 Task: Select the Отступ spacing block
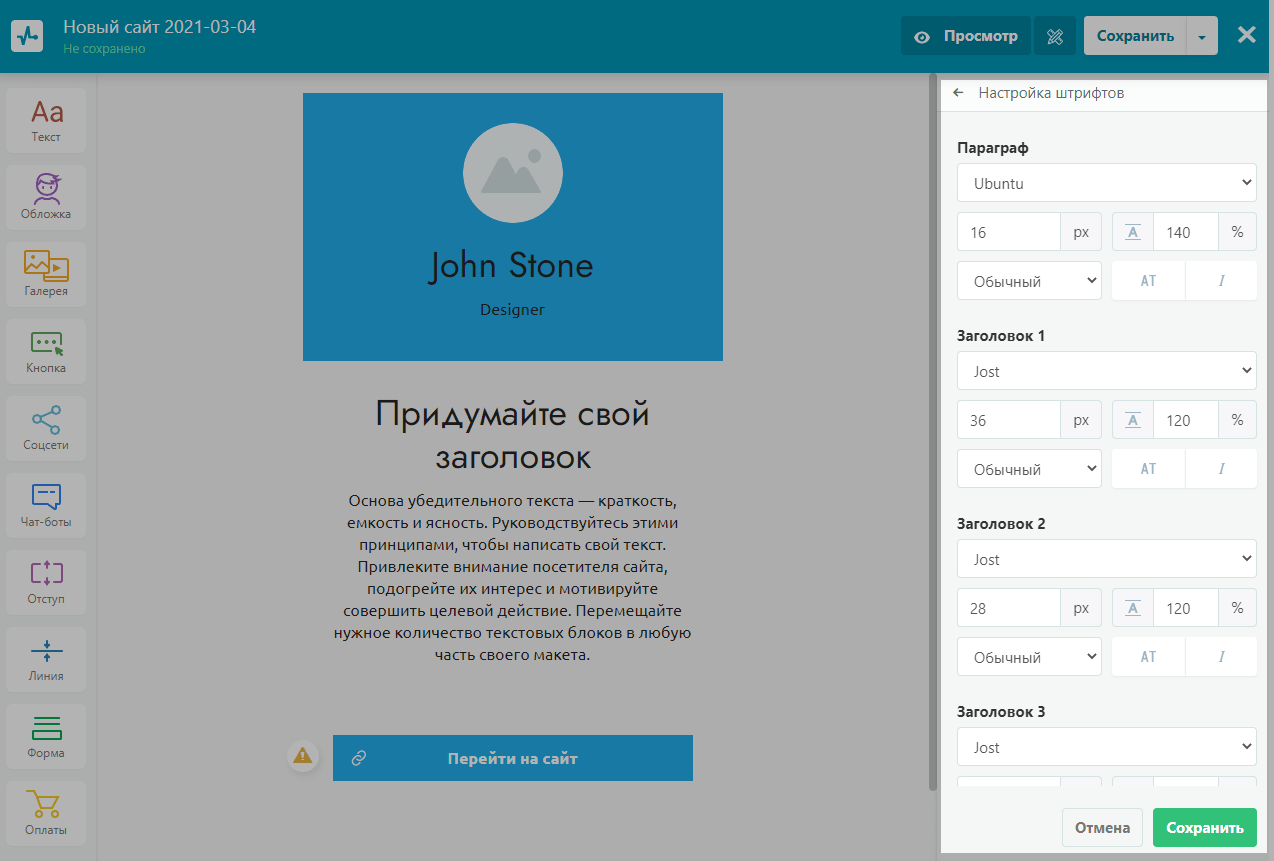click(x=46, y=582)
